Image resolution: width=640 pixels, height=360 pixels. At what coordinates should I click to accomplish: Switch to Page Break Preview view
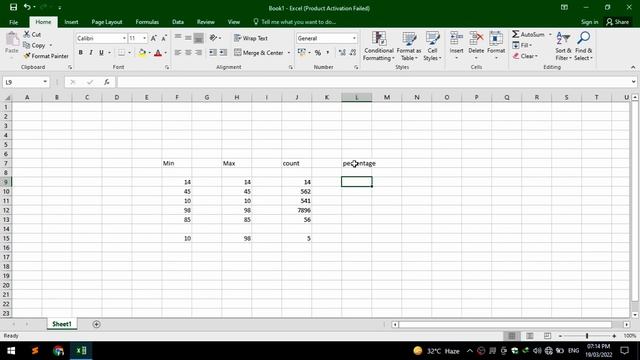(x=547, y=336)
